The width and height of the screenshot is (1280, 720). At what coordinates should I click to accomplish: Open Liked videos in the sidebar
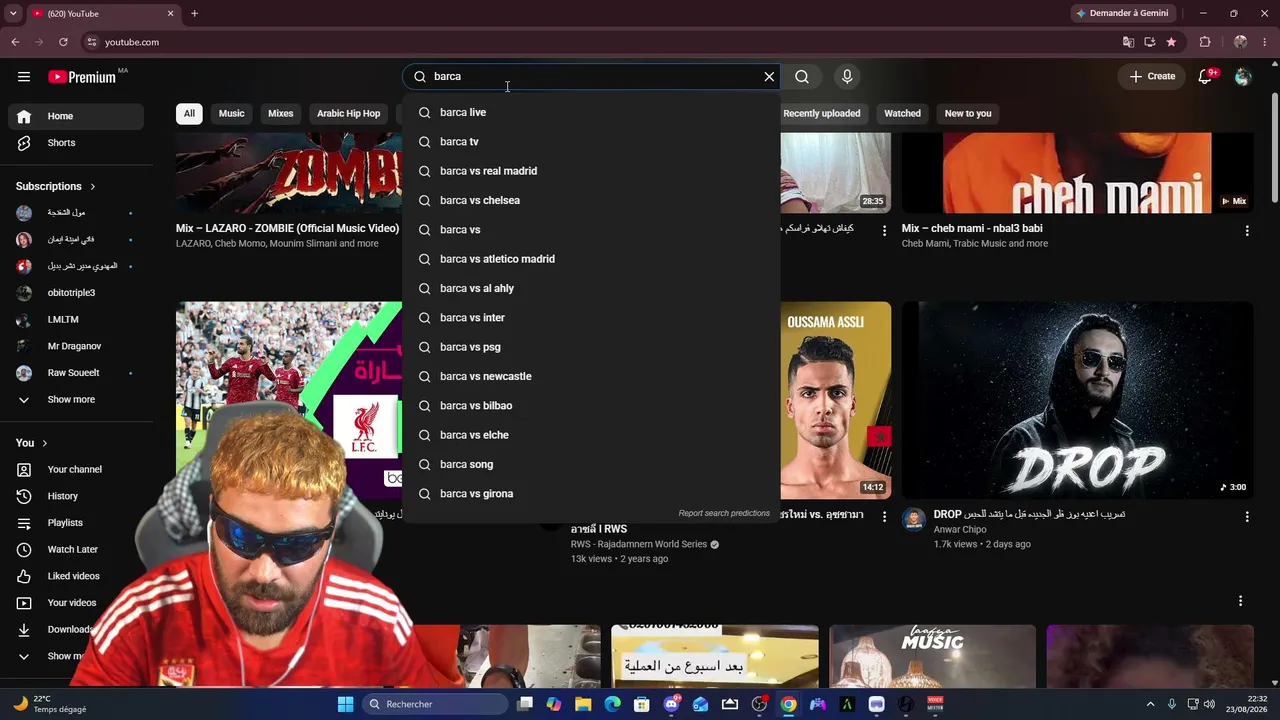tap(76, 576)
